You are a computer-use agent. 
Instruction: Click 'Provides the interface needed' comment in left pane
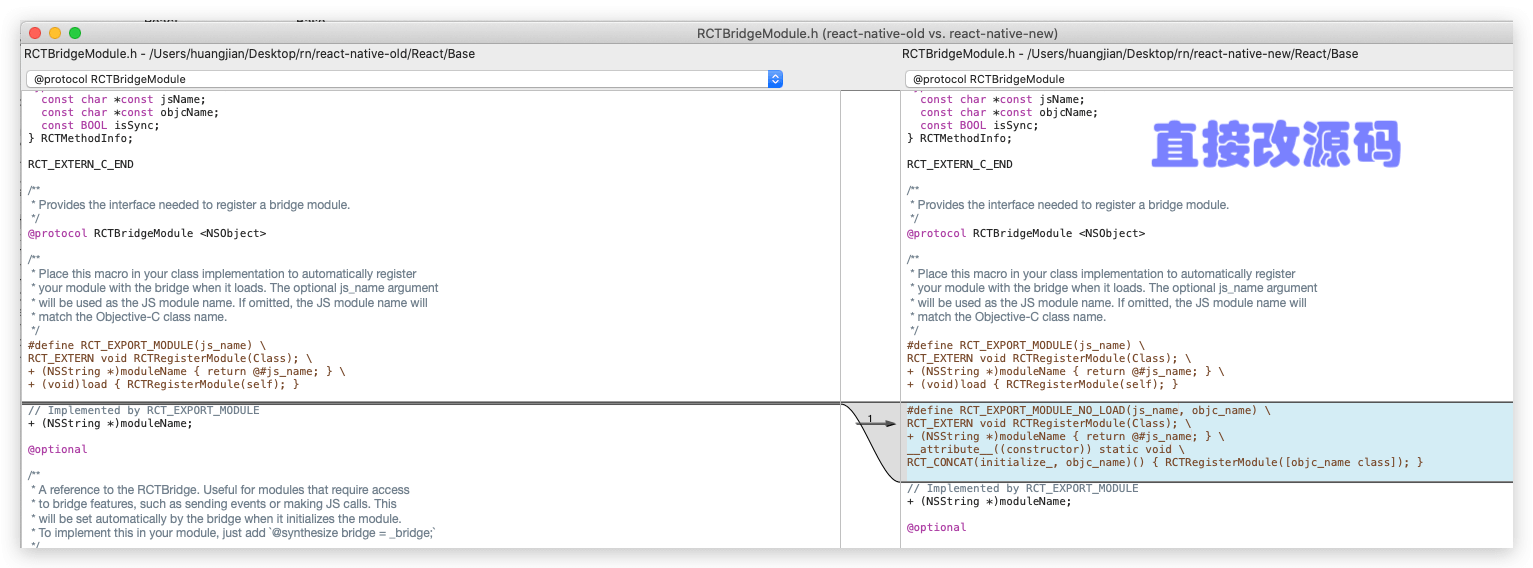pyautogui.click(x=190, y=205)
